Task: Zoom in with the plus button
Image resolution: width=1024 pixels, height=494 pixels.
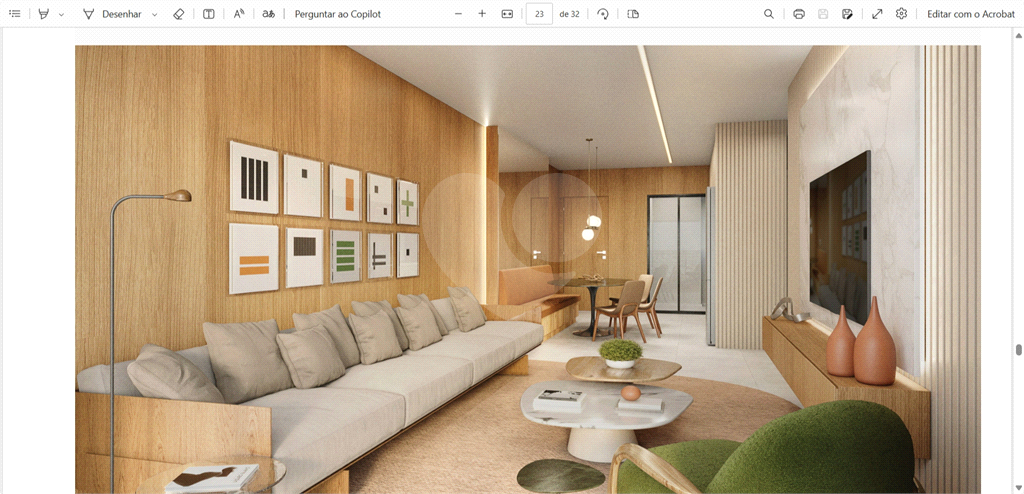Action: coord(482,14)
